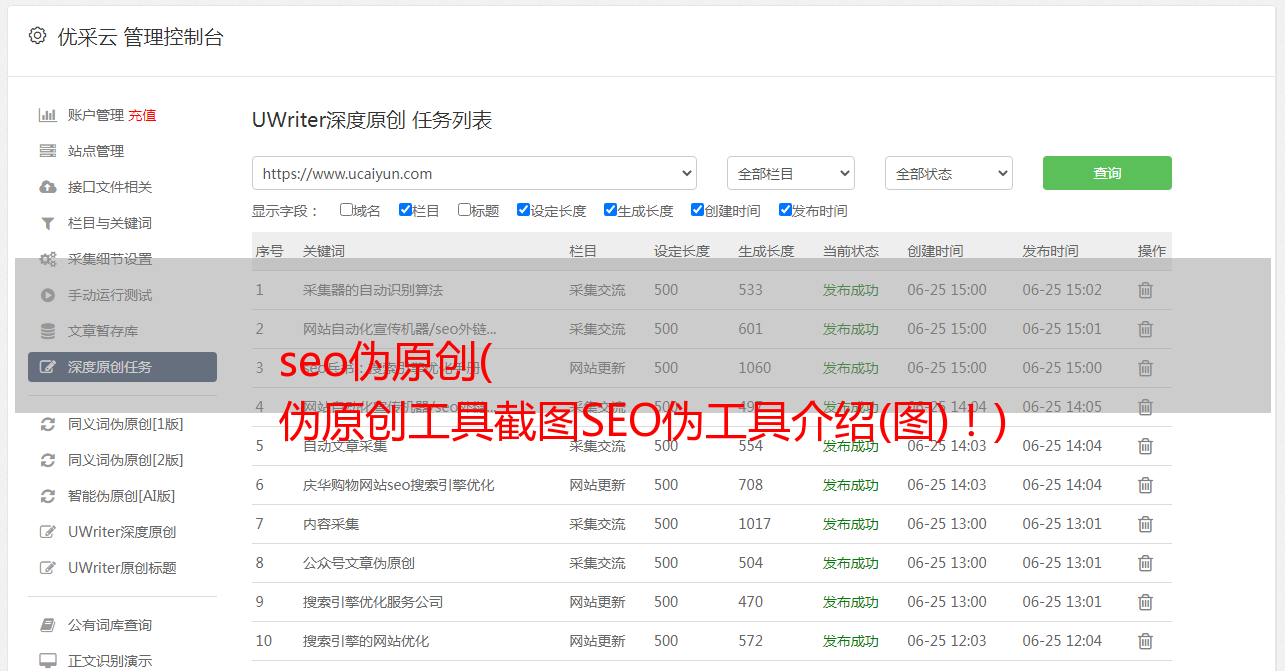Viewport: 1285px width, 671px height.
Task: Click the book icon for 公有词库查询
Action: (x=47, y=625)
